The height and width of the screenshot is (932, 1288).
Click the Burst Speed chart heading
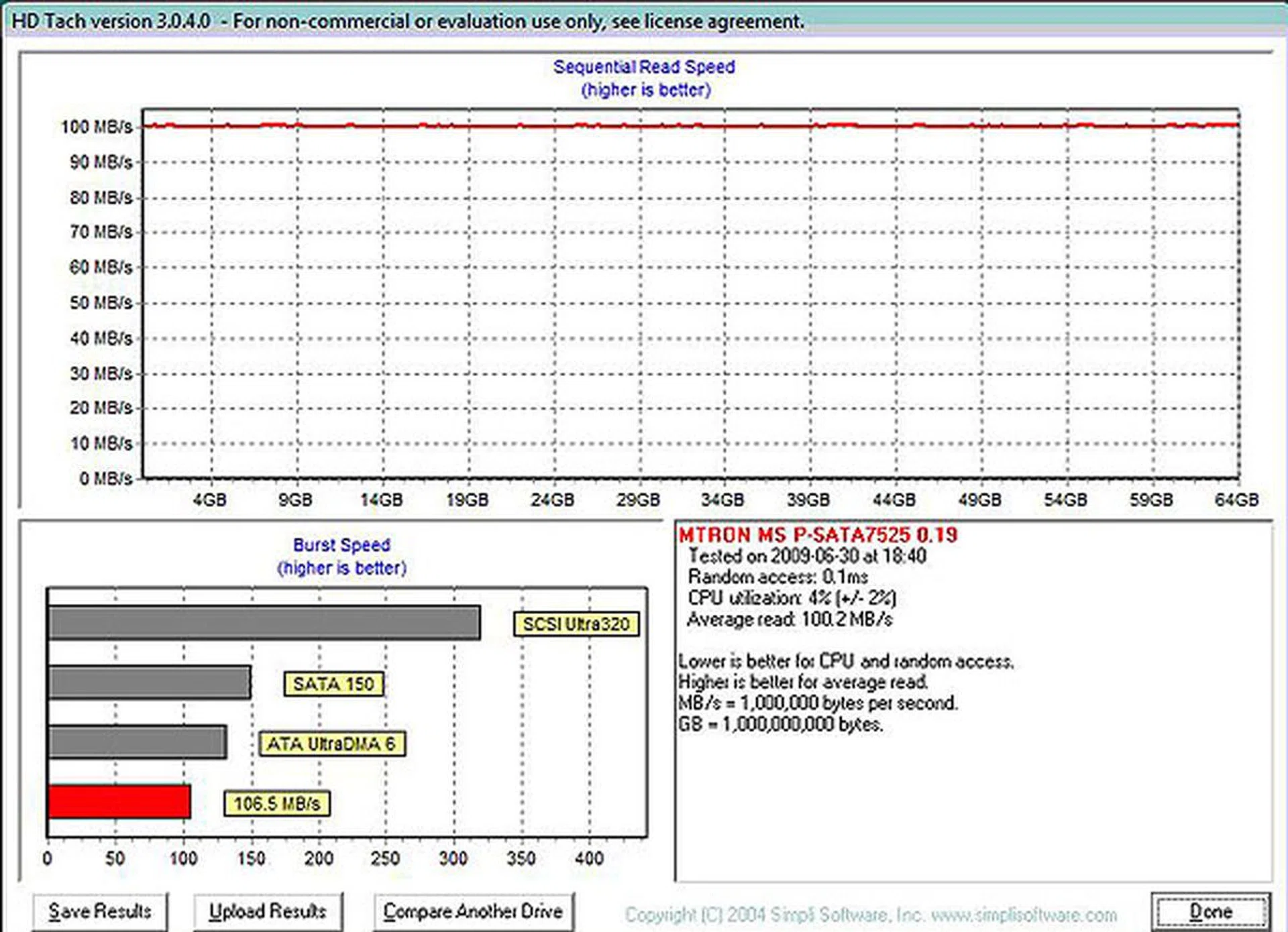(x=341, y=545)
